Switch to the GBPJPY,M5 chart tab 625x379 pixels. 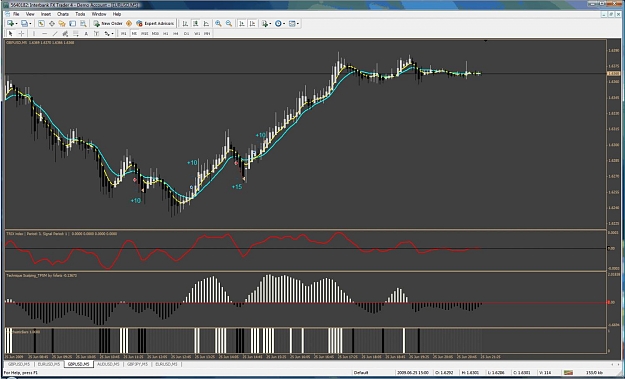(x=138, y=364)
